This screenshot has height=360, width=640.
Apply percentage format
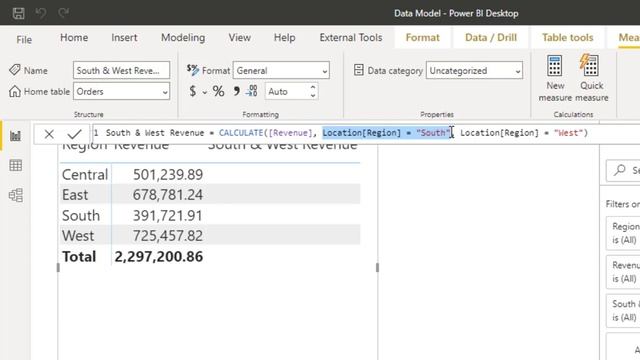click(218, 91)
